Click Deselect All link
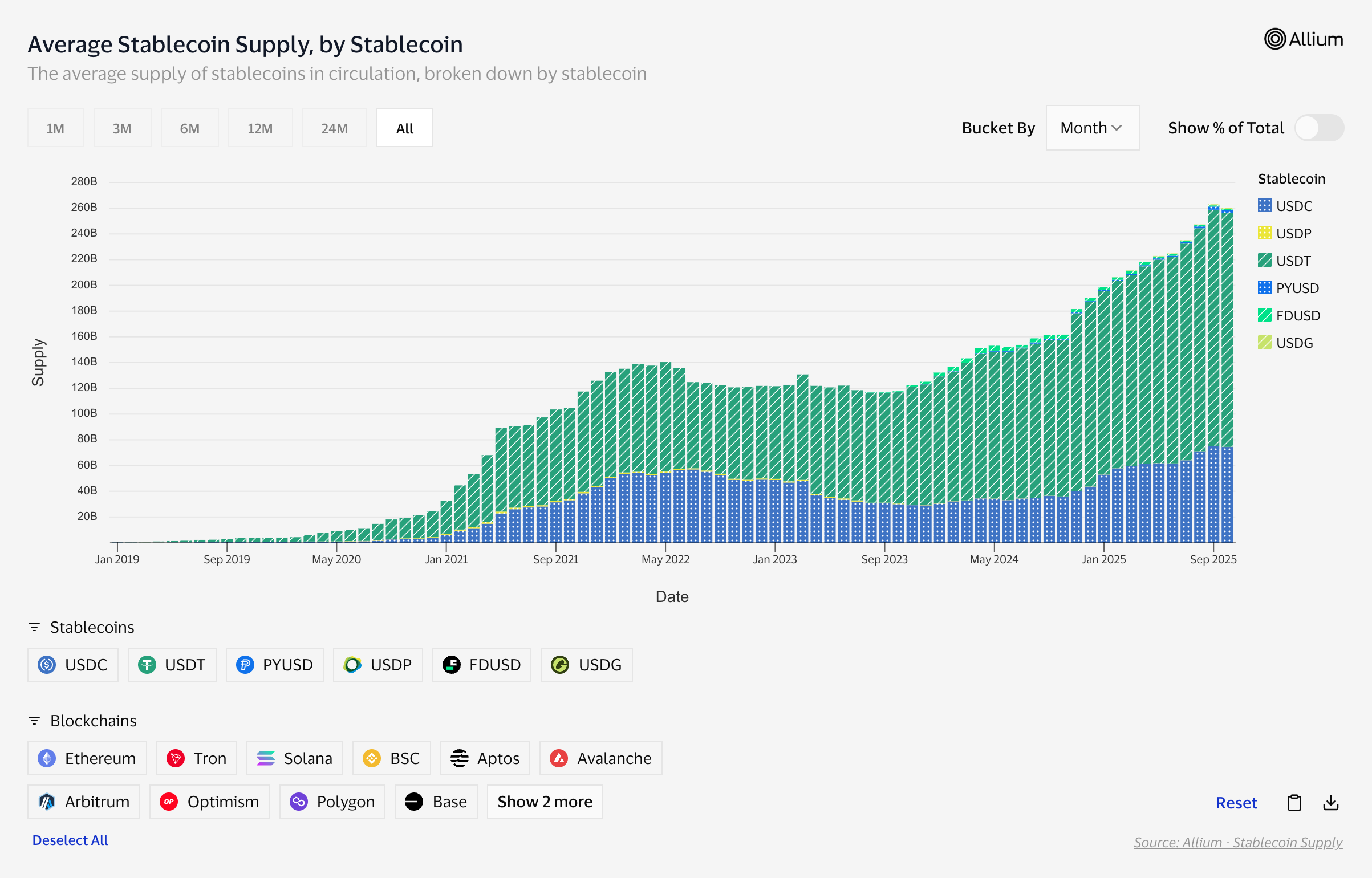Screen dimensions: 1372x878 [x=70, y=840]
